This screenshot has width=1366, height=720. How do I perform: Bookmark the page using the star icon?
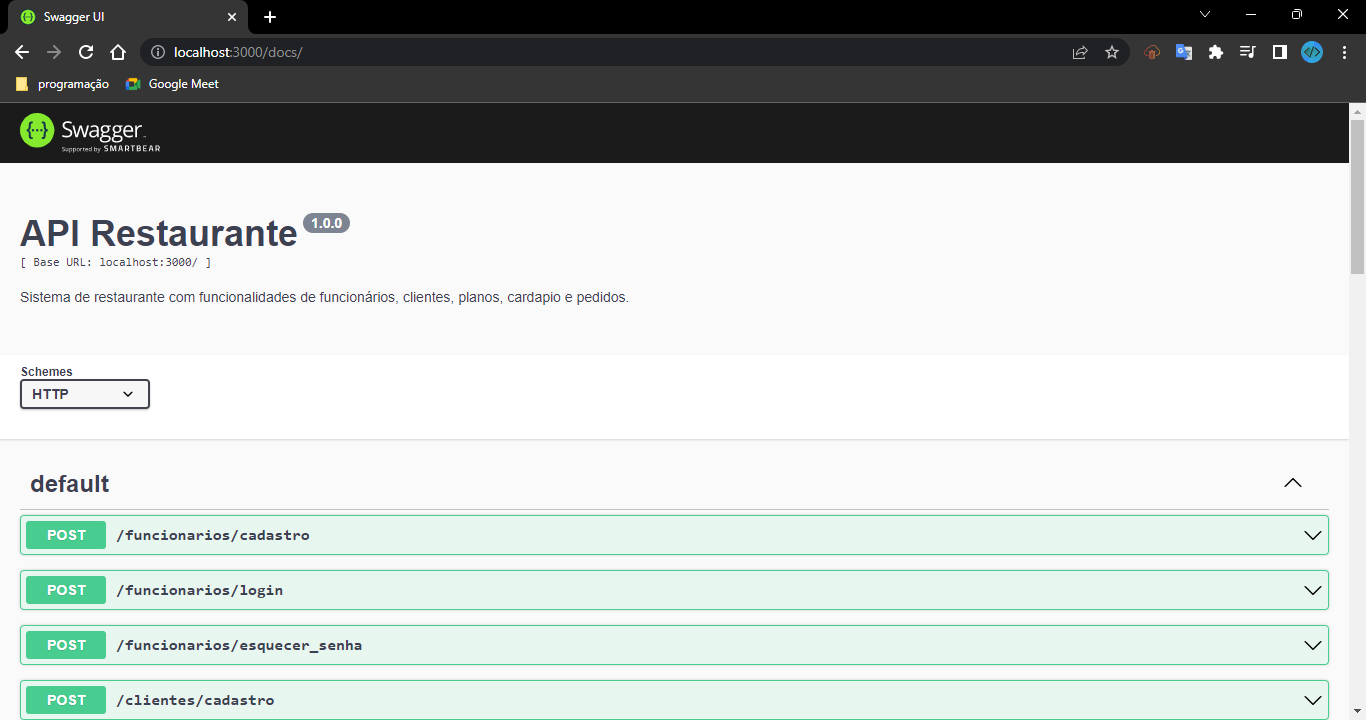(x=1112, y=51)
